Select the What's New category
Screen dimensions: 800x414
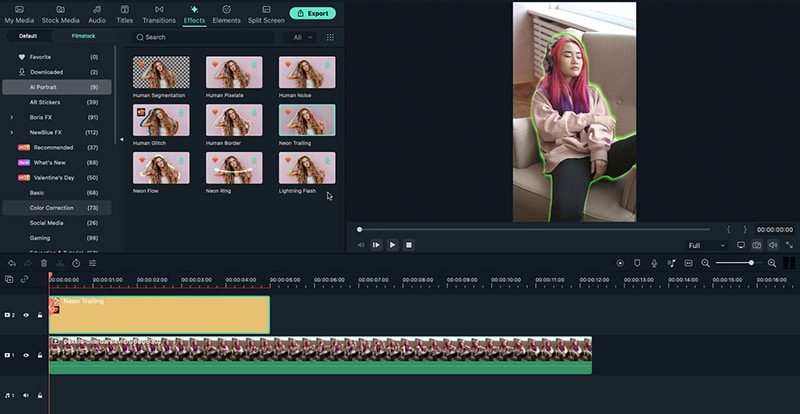pyautogui.click(x=57, y=162)
